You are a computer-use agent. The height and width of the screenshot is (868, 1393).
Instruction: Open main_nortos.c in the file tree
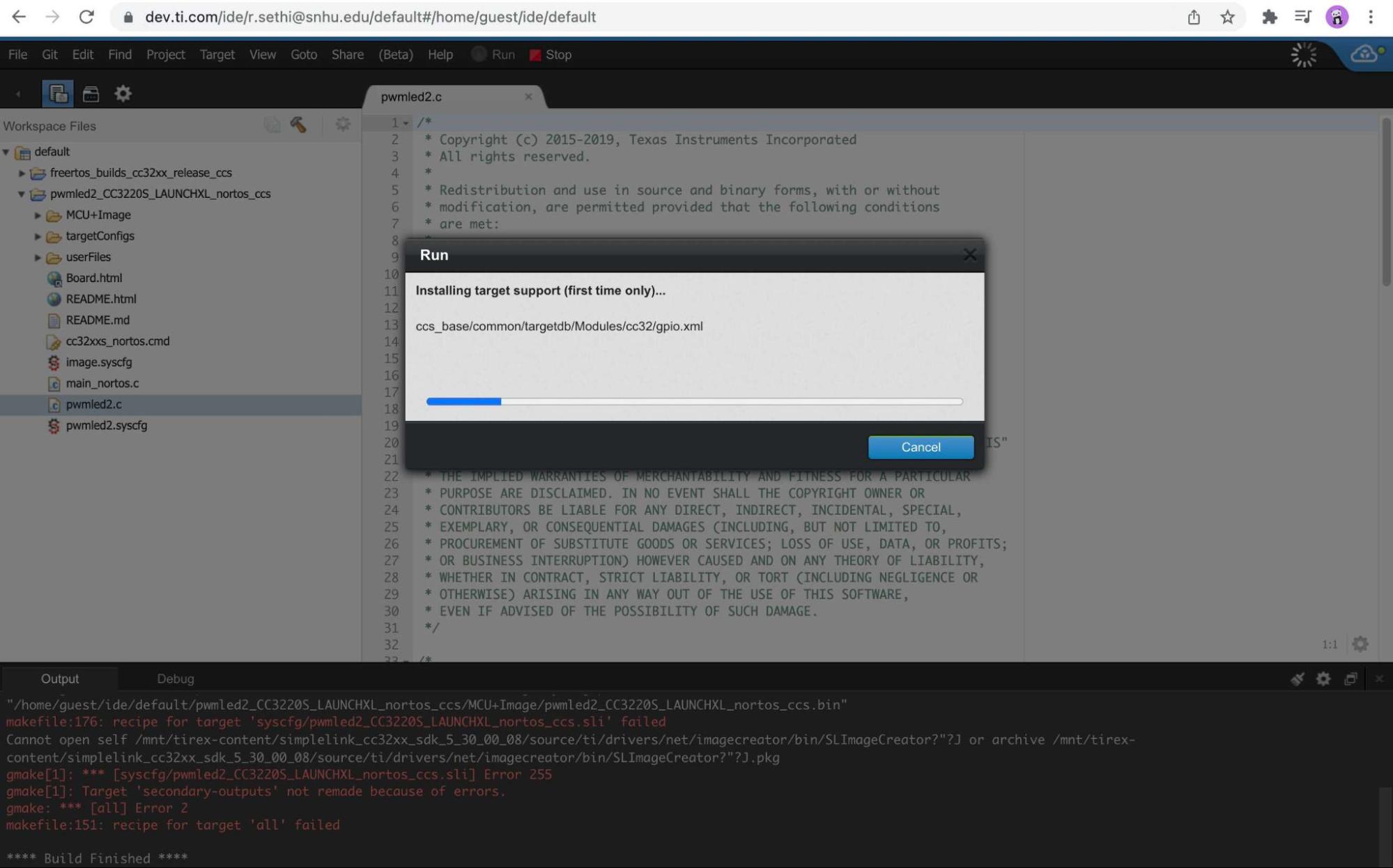102,383
